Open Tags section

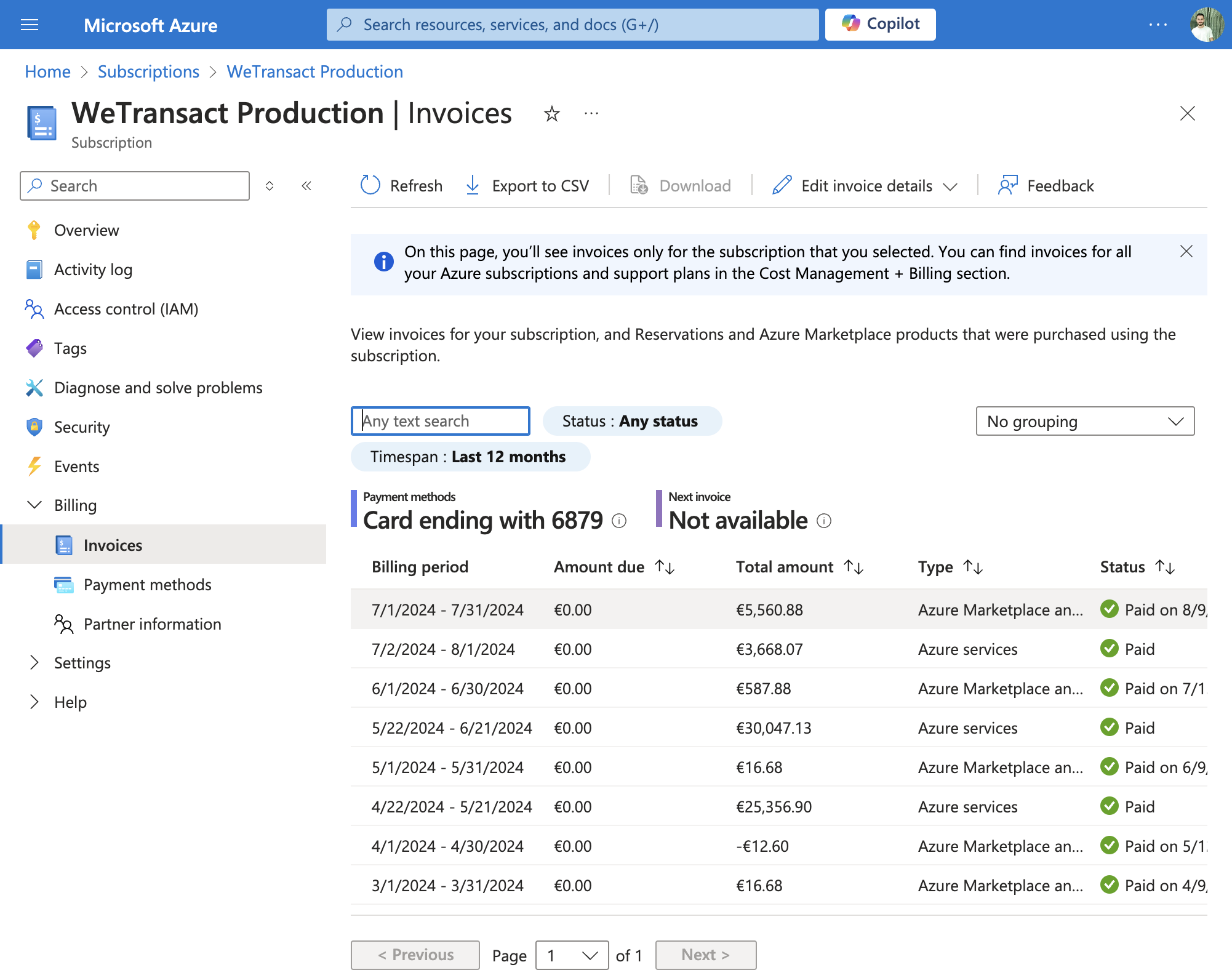coord(70,348)
